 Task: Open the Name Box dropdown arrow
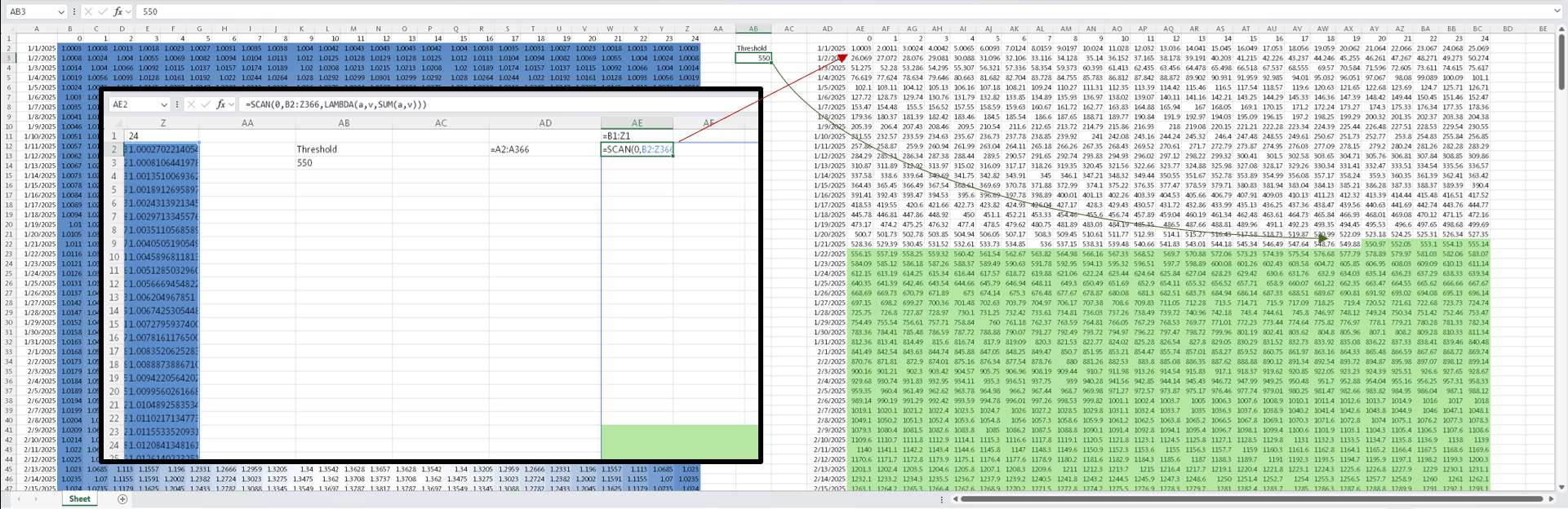pos(60,11)
